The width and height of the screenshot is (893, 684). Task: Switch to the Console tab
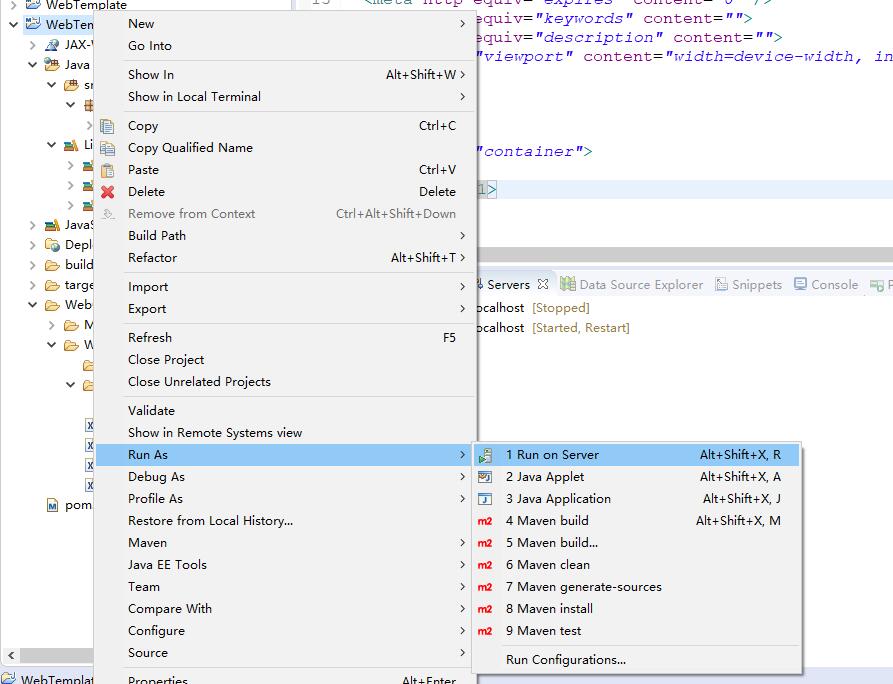pyautogui.click(x=834, y=284)
